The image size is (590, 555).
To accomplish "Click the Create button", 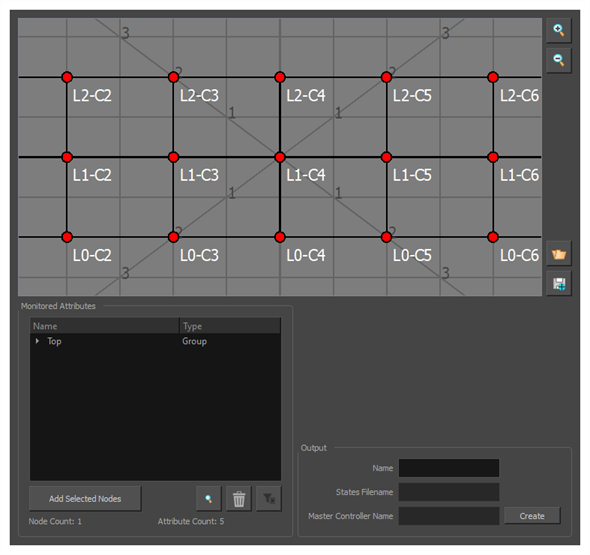I will pyautogui.click(x=532, y=516).
